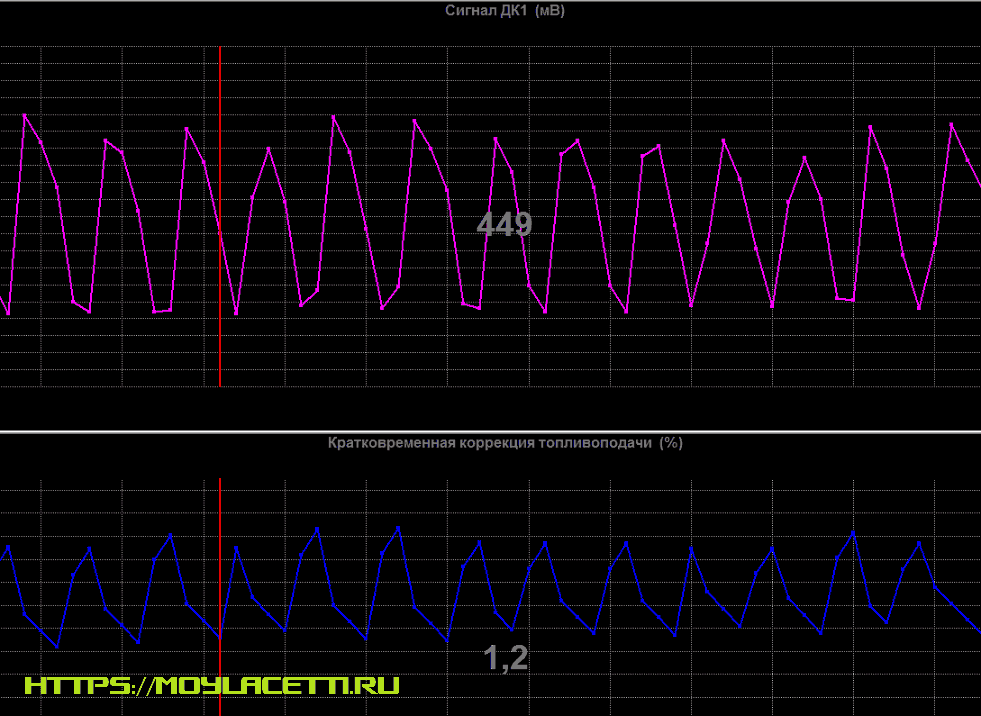Click the blue peak just left of the red cursor
Screen dimensions: 981x716
click(171, 535)
